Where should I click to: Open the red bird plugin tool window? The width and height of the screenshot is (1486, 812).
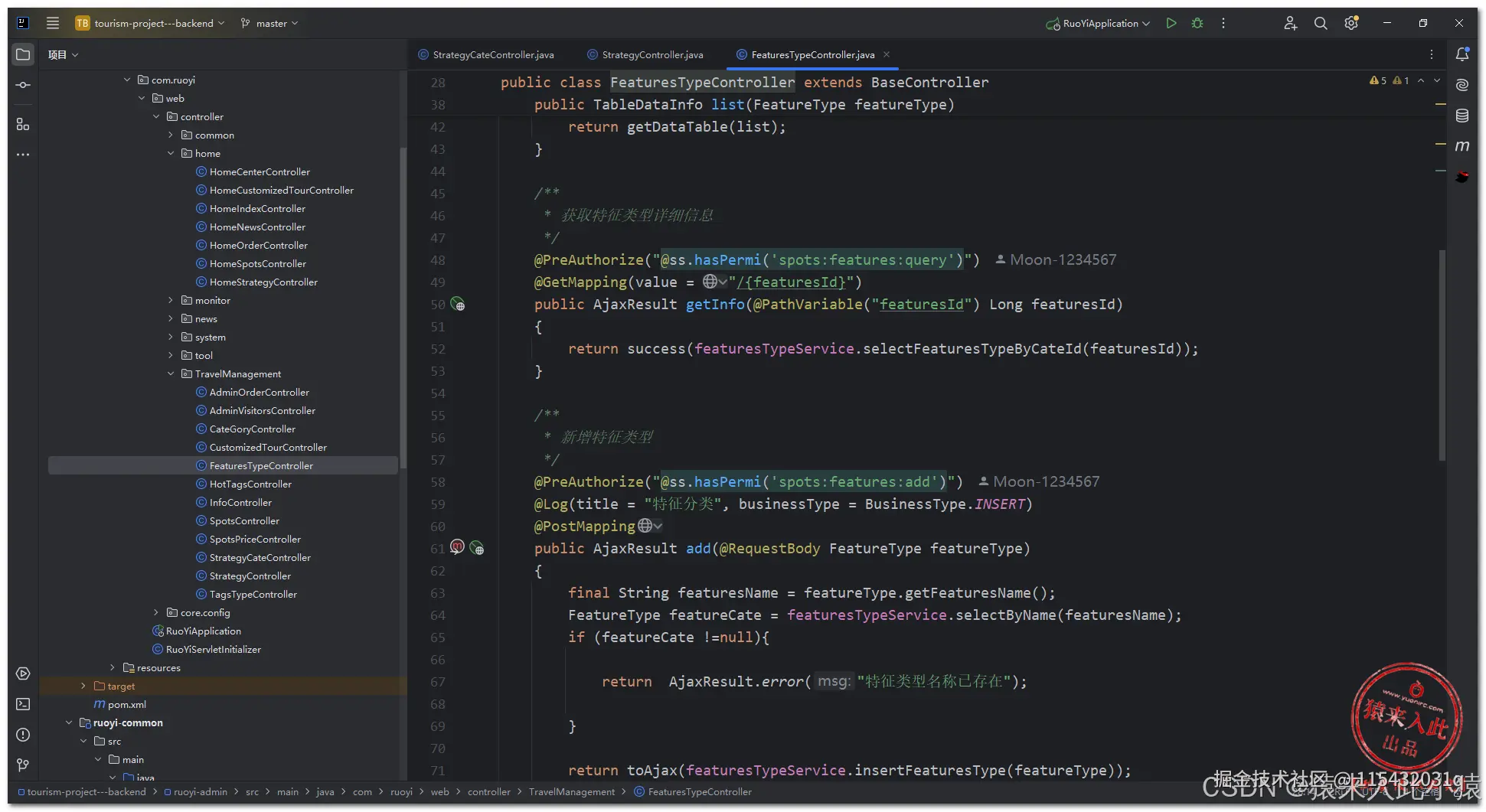click(x=1462, y=177)
